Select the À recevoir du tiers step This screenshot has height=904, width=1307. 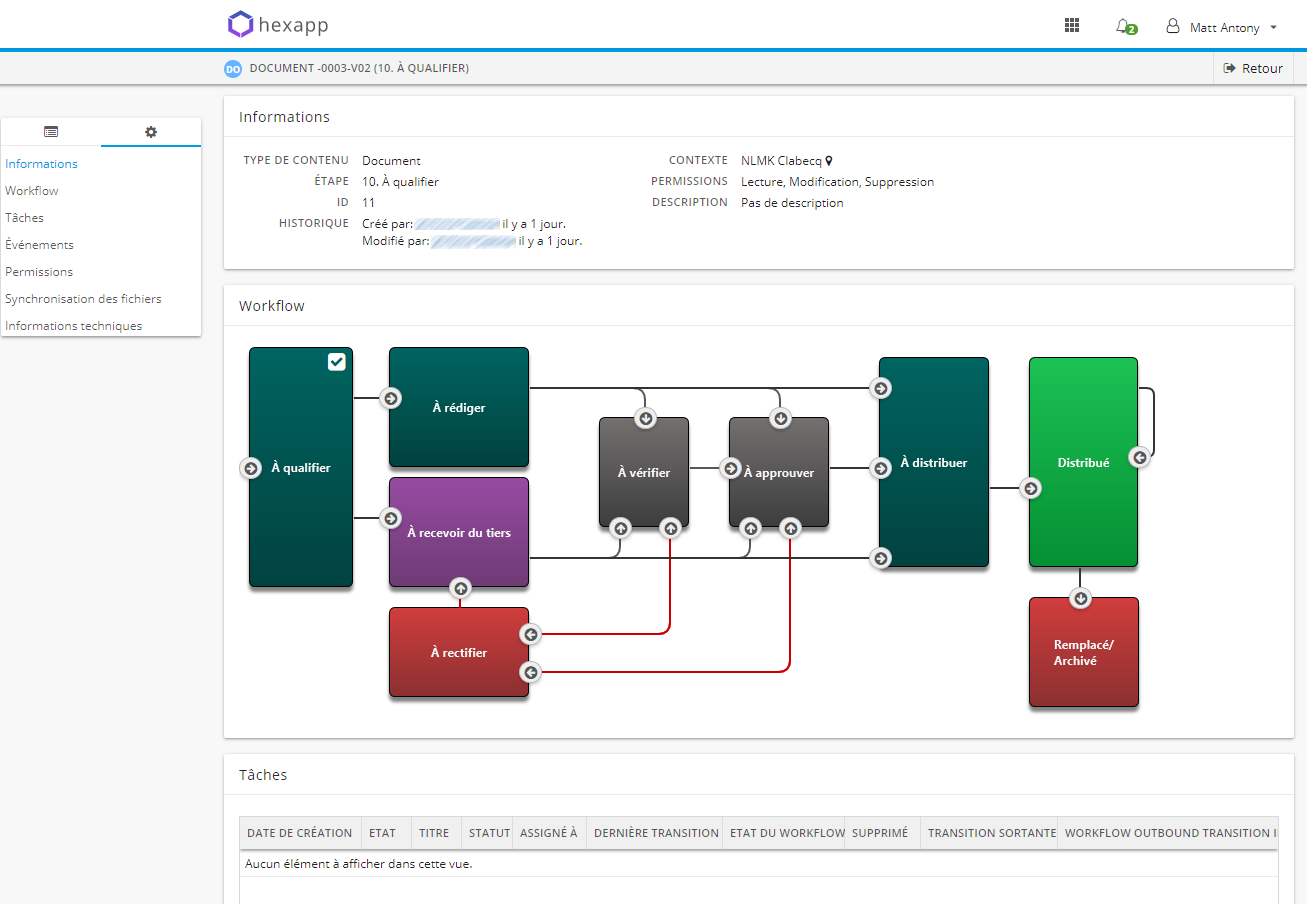pyautogui.click(x=459, y=532)
